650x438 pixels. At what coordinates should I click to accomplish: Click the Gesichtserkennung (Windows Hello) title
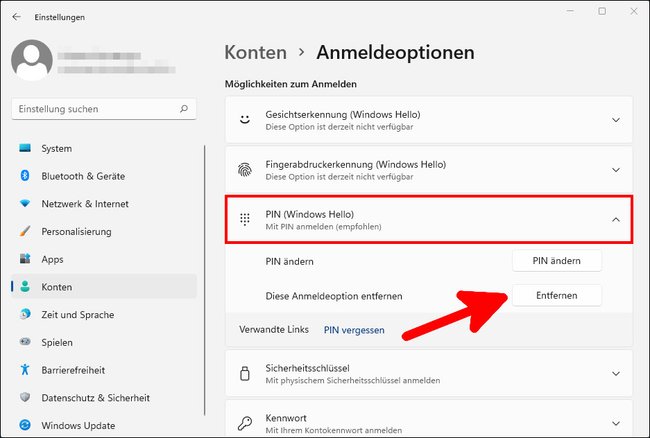[343, 114]
